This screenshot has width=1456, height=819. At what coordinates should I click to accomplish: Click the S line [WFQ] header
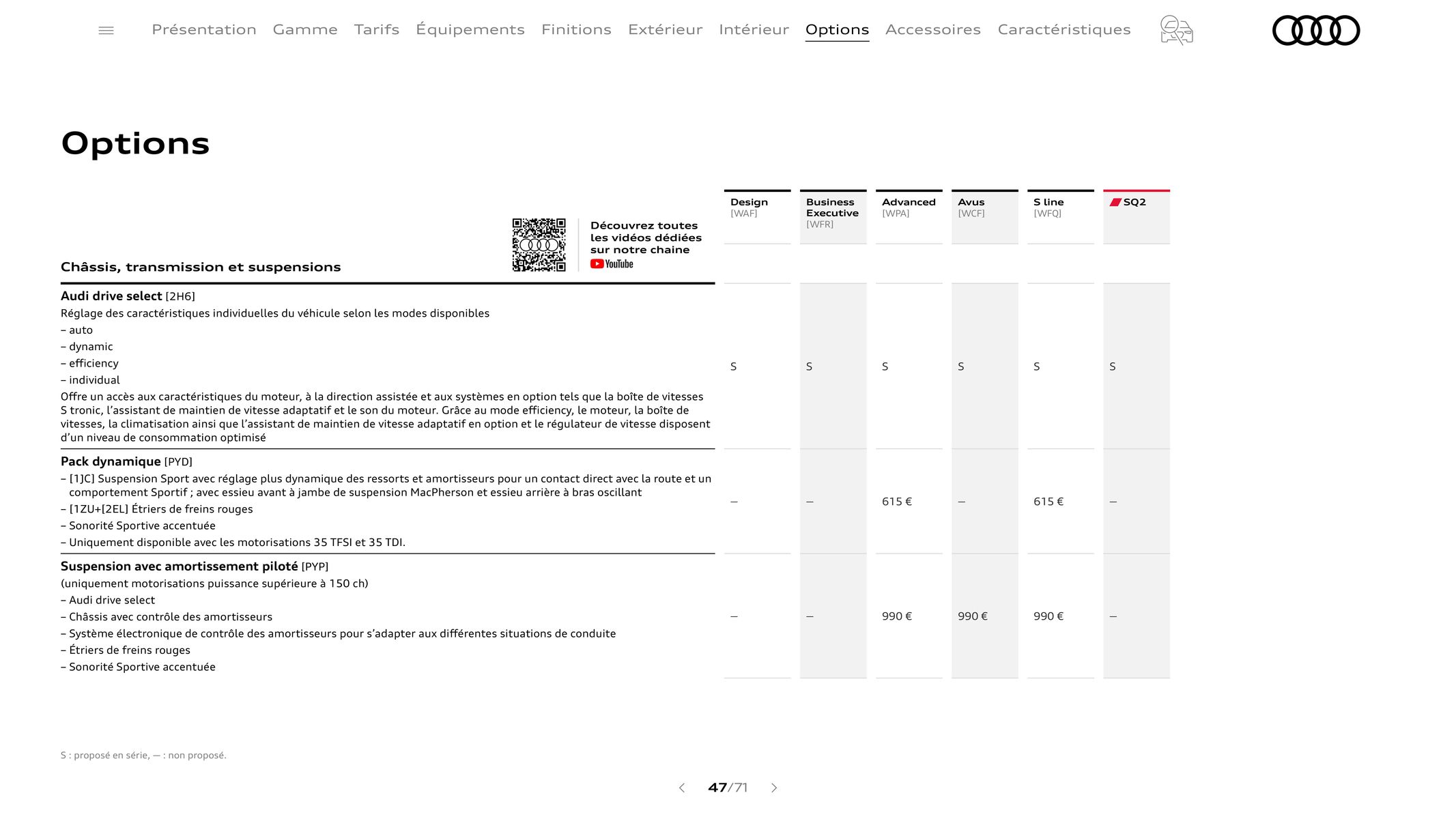point(1060,216)
